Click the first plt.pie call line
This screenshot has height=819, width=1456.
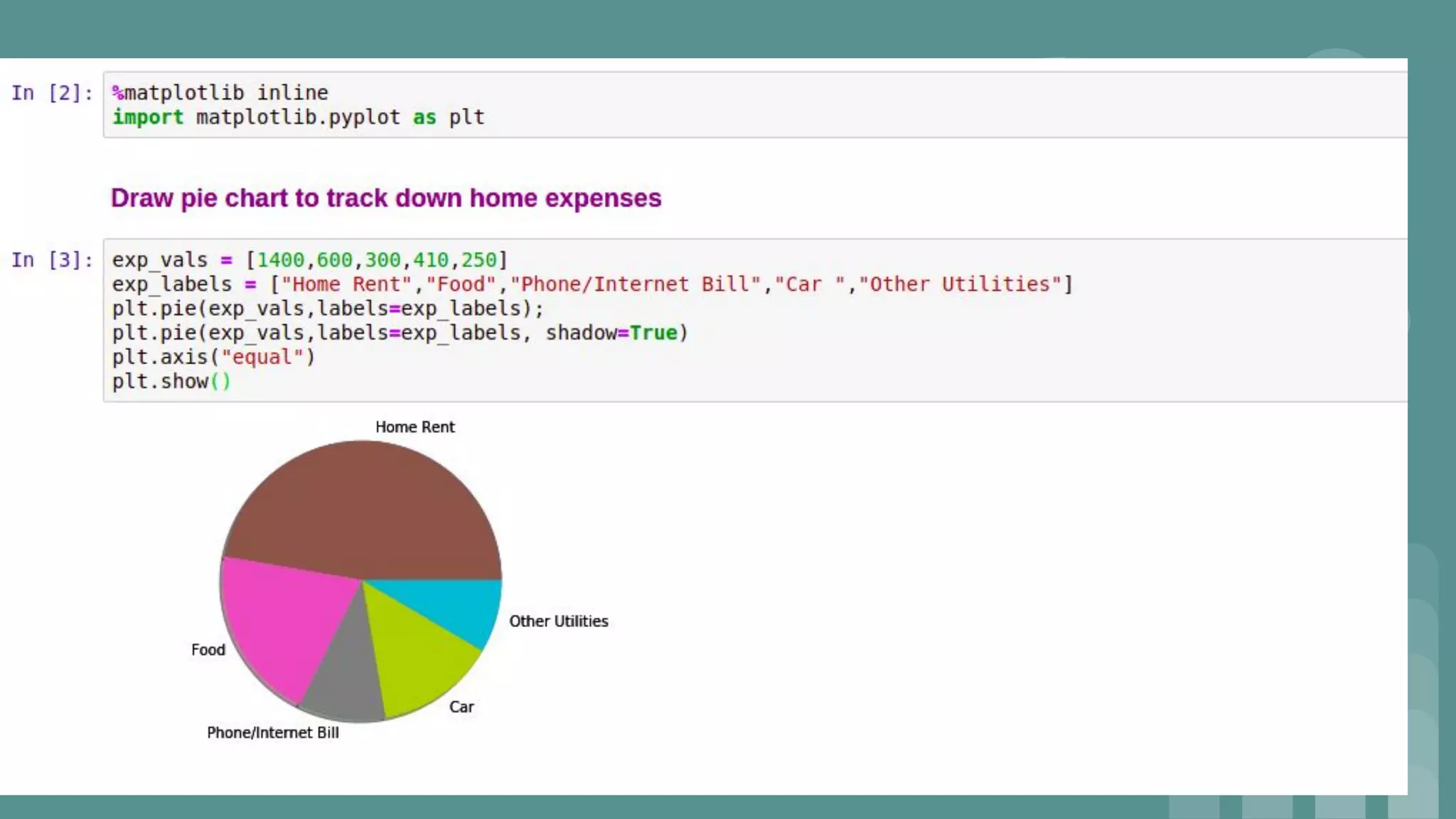[327, 309]
